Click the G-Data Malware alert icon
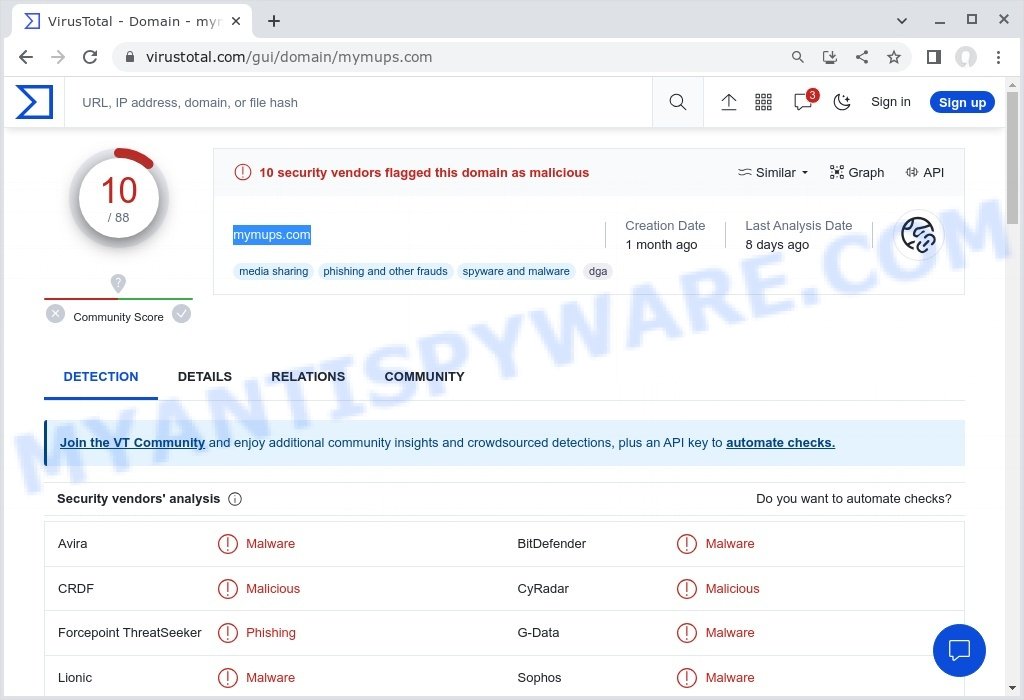Viewport: 1024px width, 700px height. [x=687, y=633]
